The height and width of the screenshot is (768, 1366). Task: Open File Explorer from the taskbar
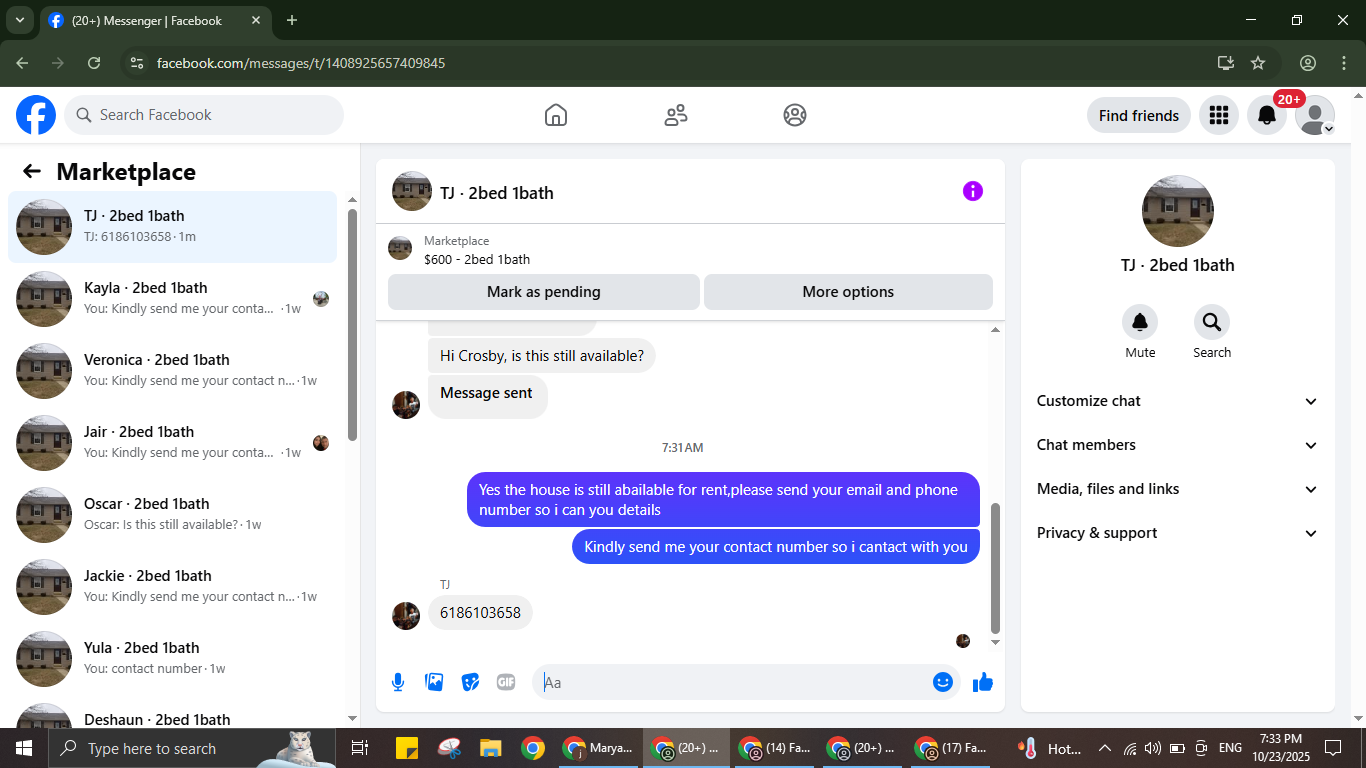490,748
